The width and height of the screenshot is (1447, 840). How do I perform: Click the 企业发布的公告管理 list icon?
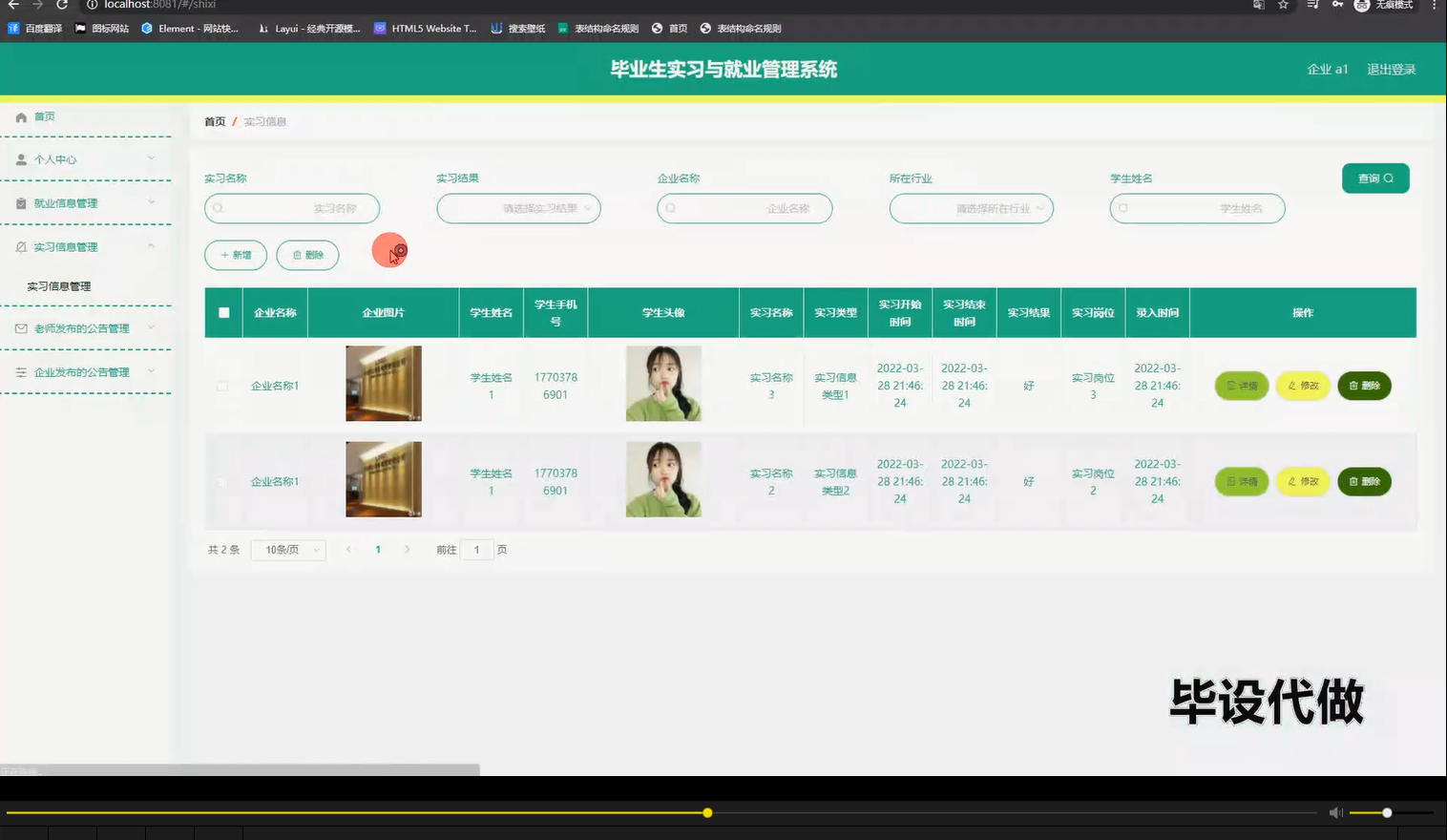[x=21, y=371]
